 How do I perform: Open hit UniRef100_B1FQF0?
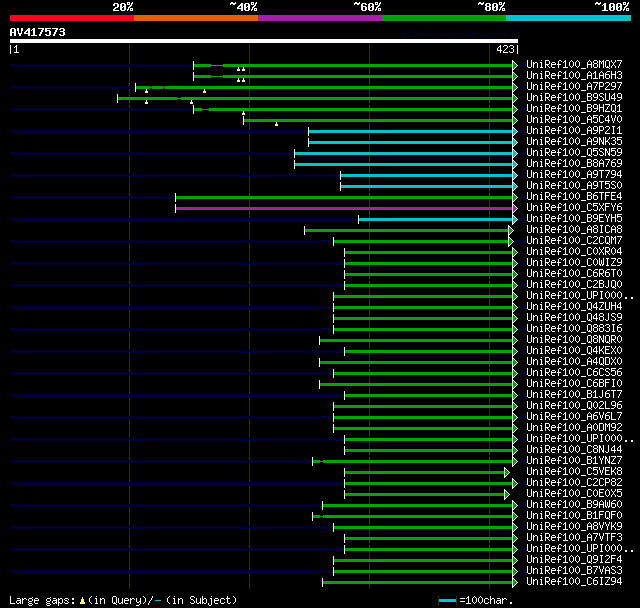574,516
